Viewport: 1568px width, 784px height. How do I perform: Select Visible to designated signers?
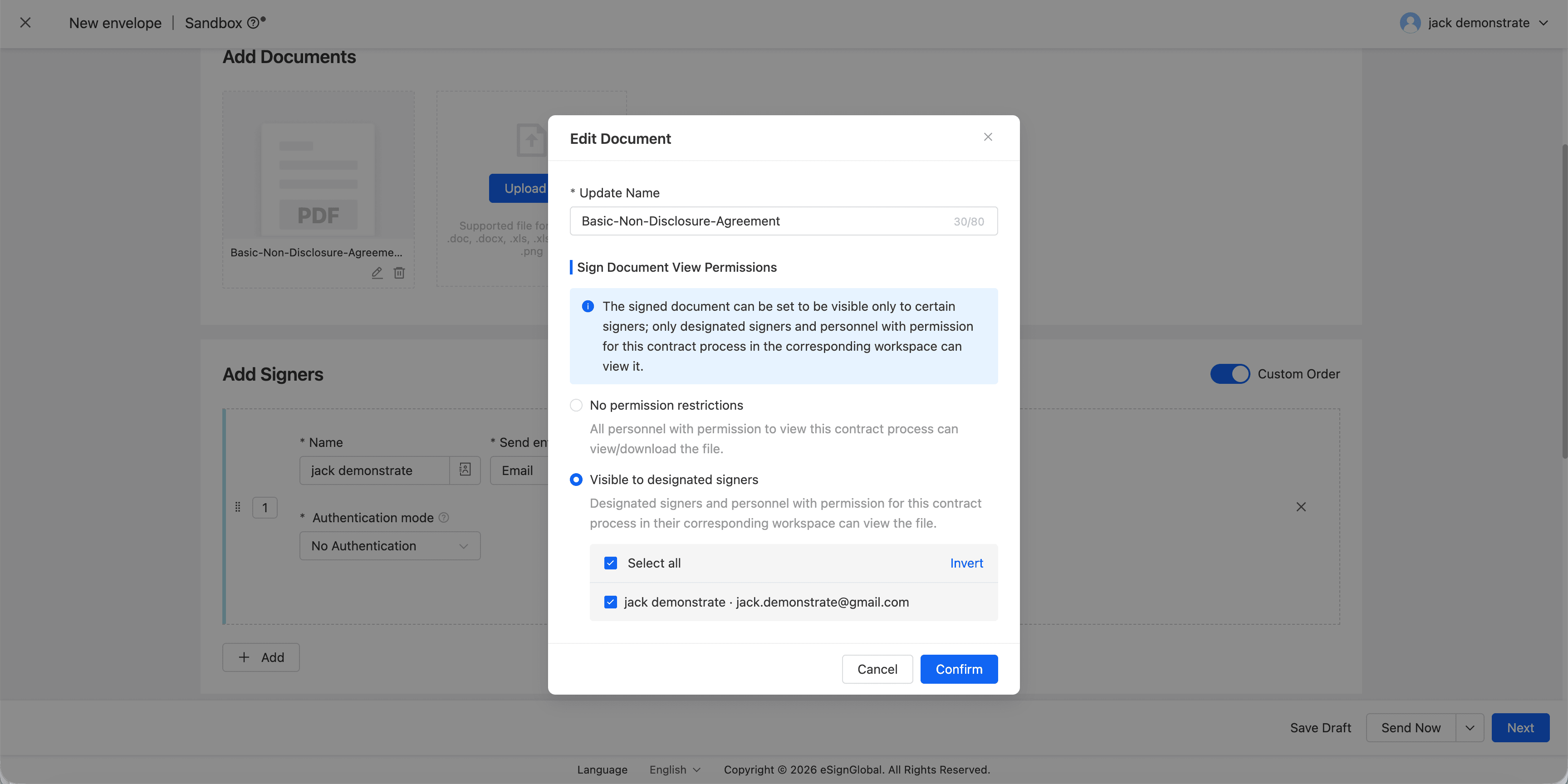(x=576, y=480)
